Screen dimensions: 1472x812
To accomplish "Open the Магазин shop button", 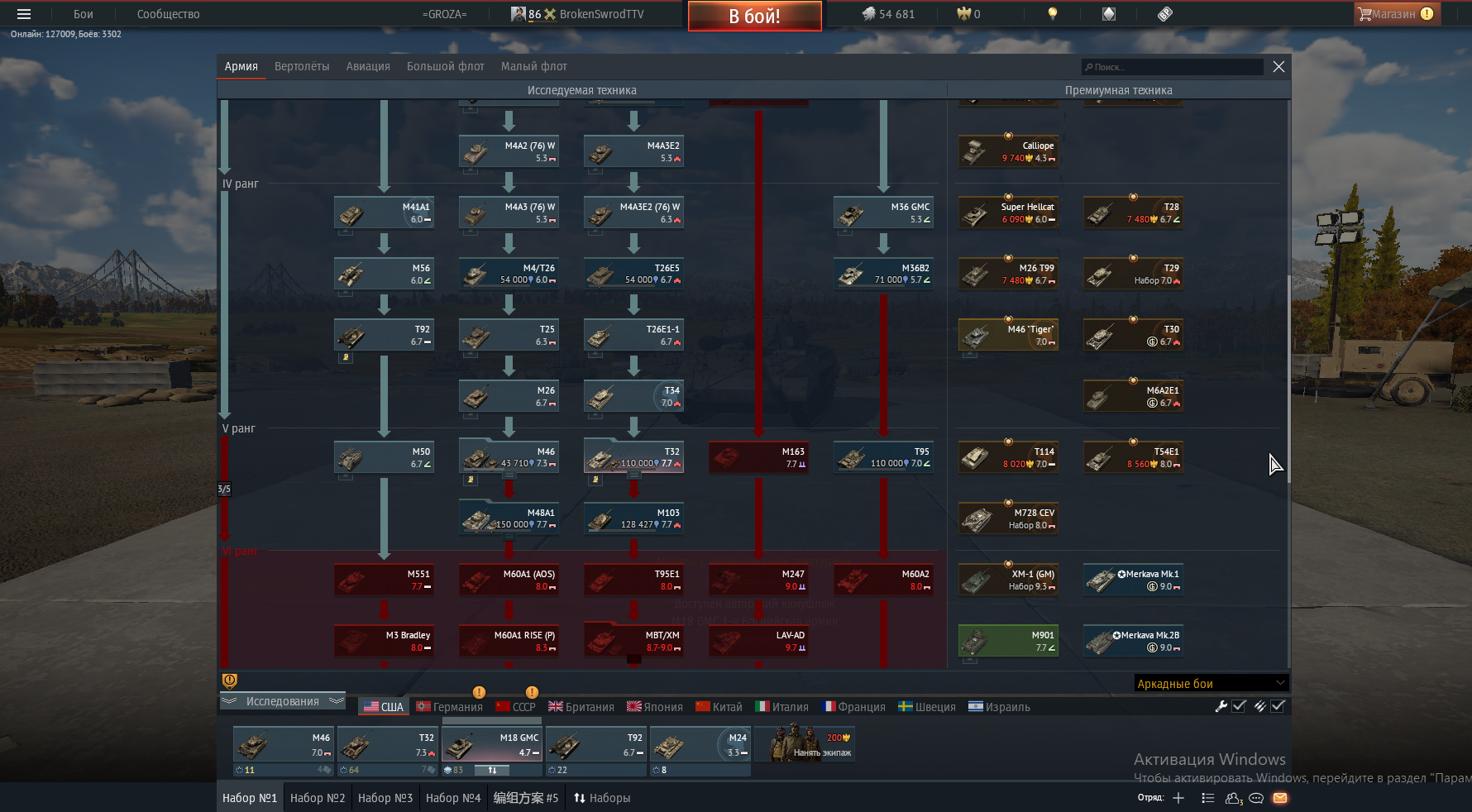I will [x=1398, y=14].
